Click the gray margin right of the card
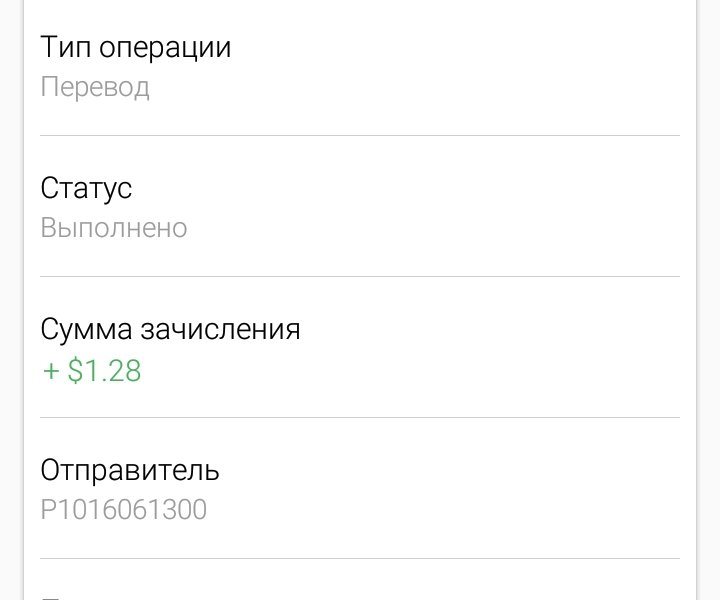 [709, 300]
